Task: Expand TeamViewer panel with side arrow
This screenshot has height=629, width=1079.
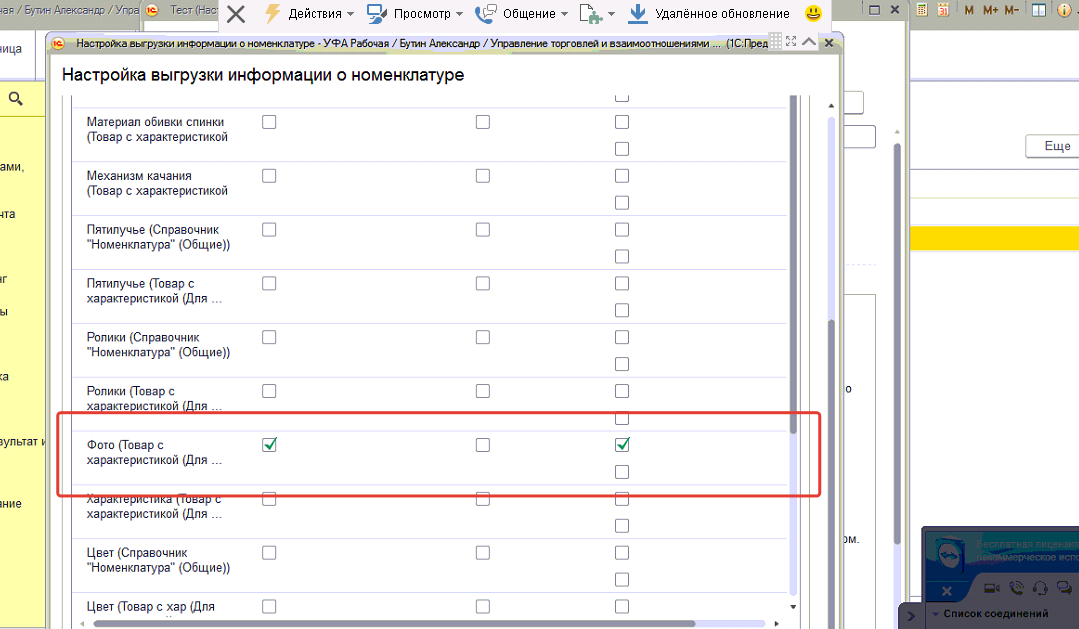Action: 911,616
